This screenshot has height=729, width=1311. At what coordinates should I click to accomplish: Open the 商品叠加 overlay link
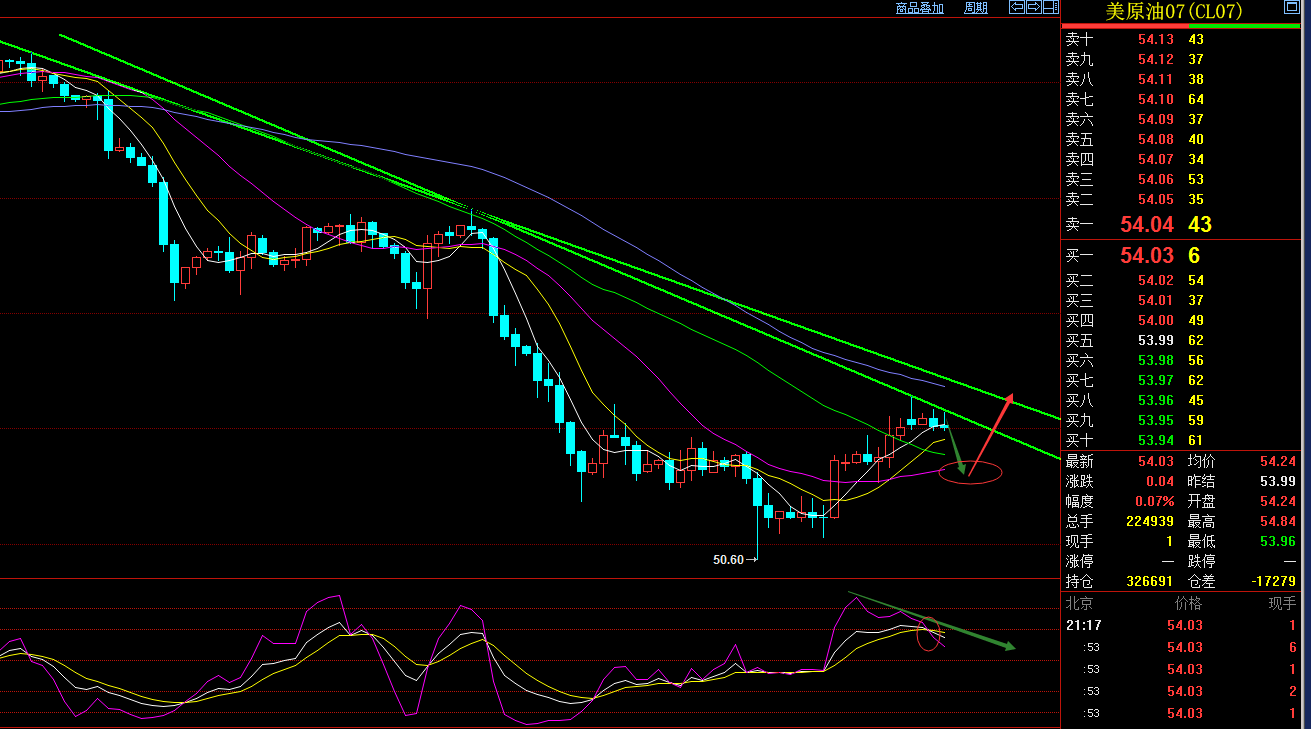919,8
